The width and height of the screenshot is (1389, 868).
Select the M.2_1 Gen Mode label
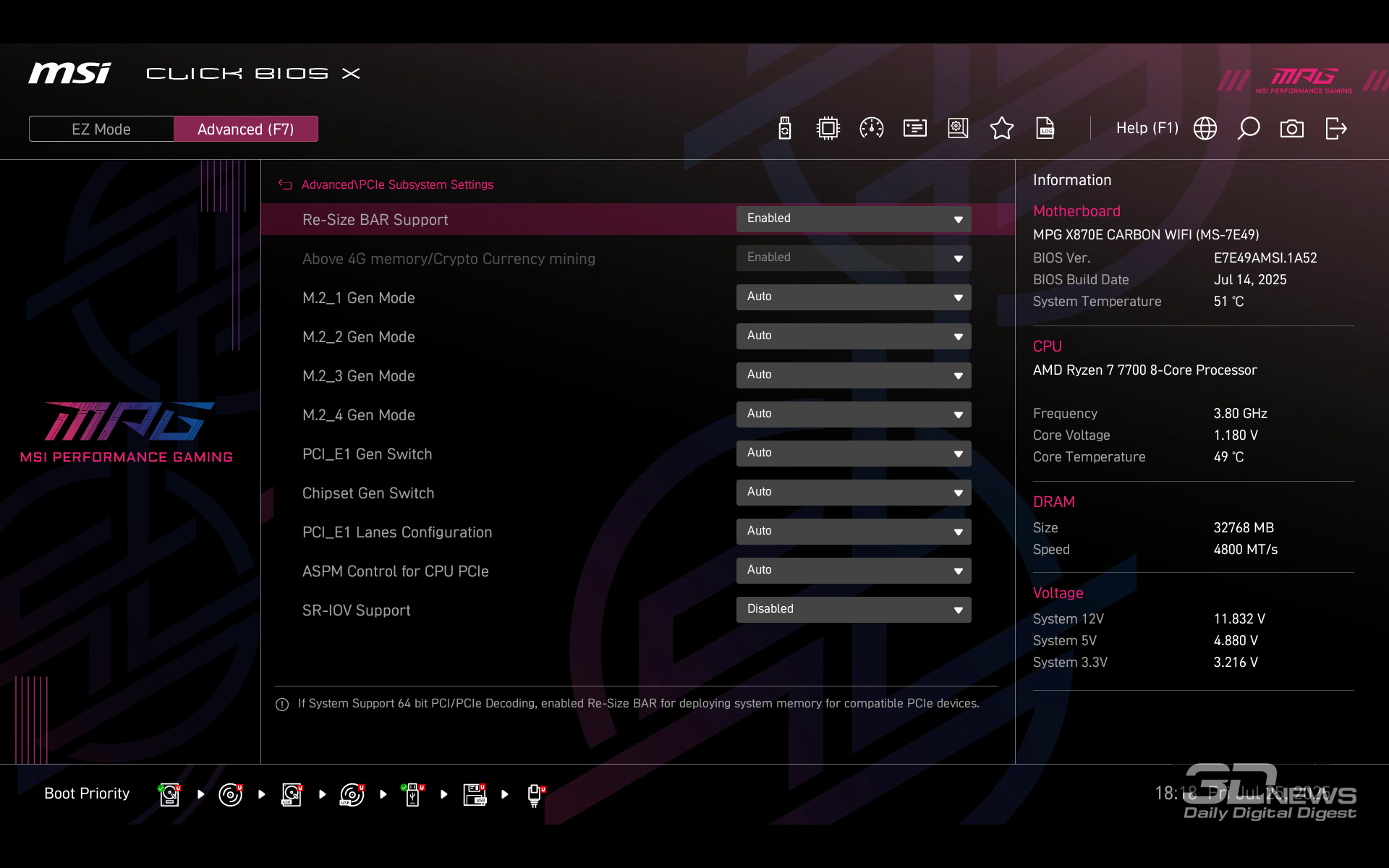[358, 298]
